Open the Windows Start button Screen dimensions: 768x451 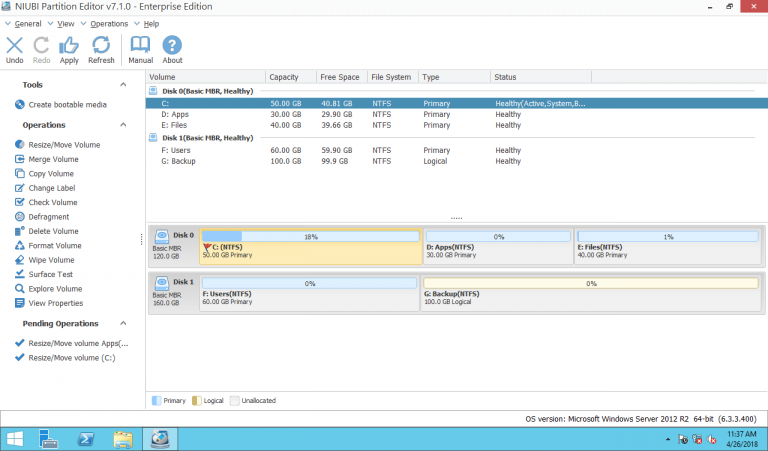[x=14, y=439]
